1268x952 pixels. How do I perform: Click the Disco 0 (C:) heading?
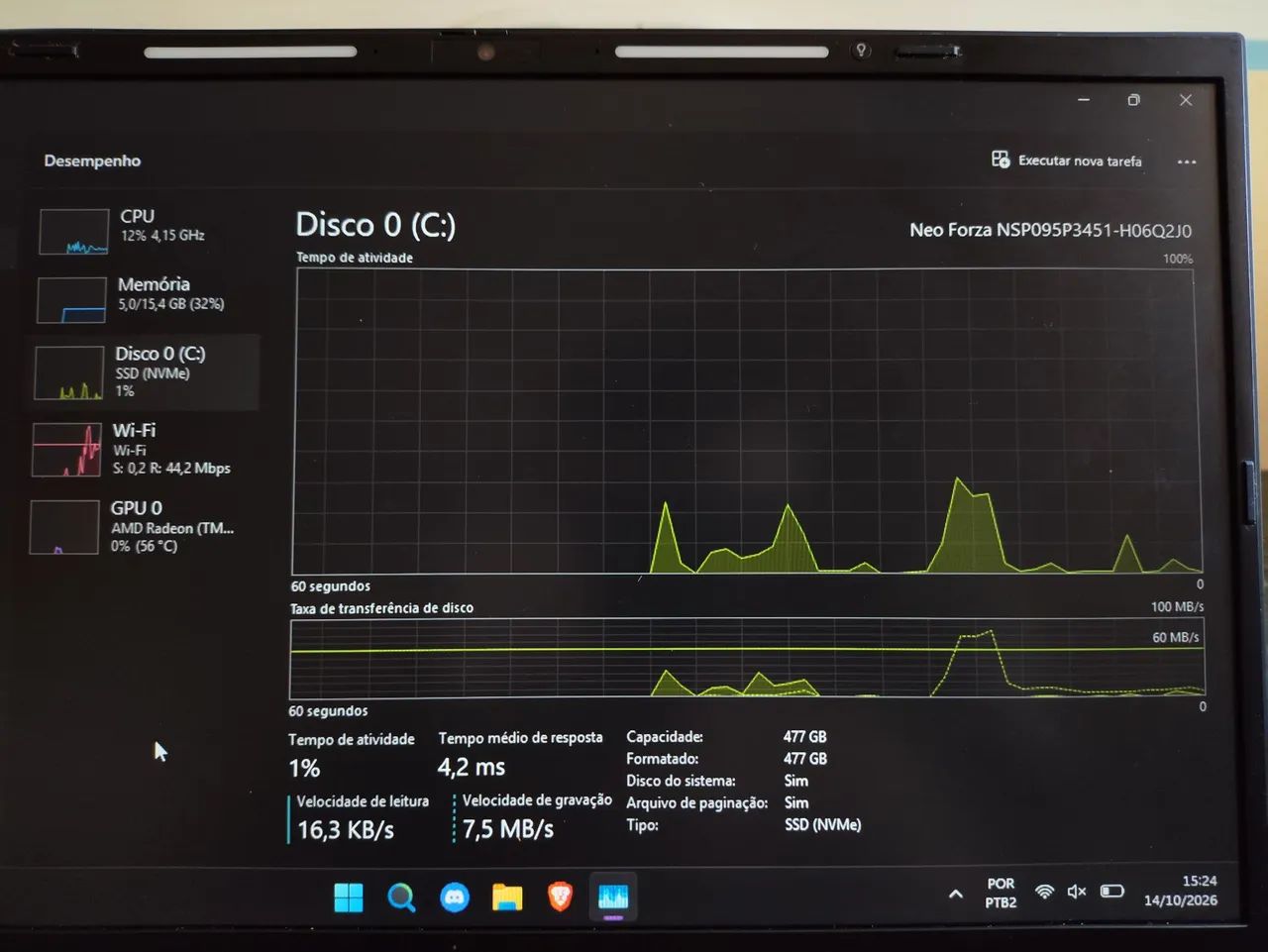(x=375, y=225)
